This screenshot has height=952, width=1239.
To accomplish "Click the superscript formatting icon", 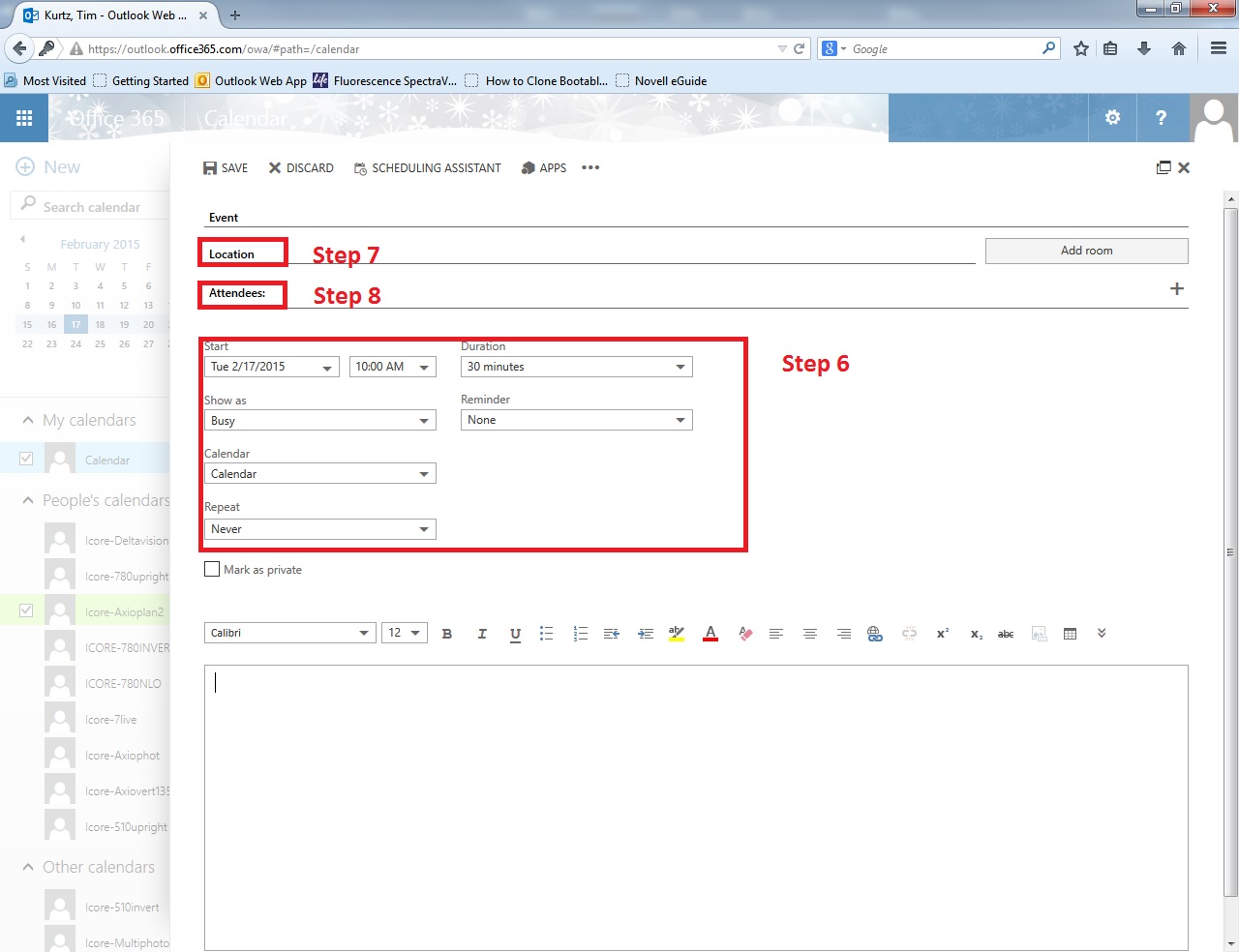I will click(x=942, y=634).
